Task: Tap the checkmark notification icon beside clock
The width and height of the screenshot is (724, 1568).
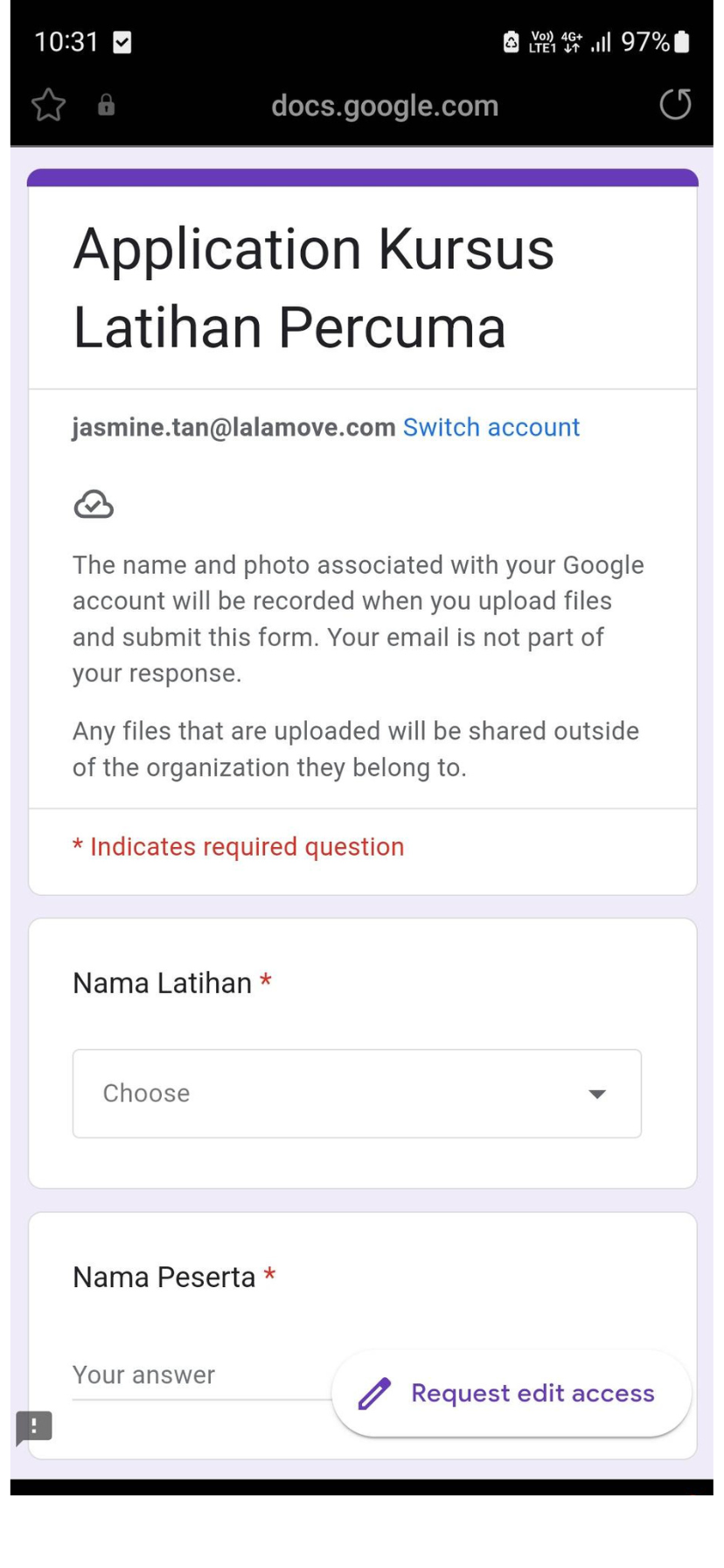Action: coord(122,42)
